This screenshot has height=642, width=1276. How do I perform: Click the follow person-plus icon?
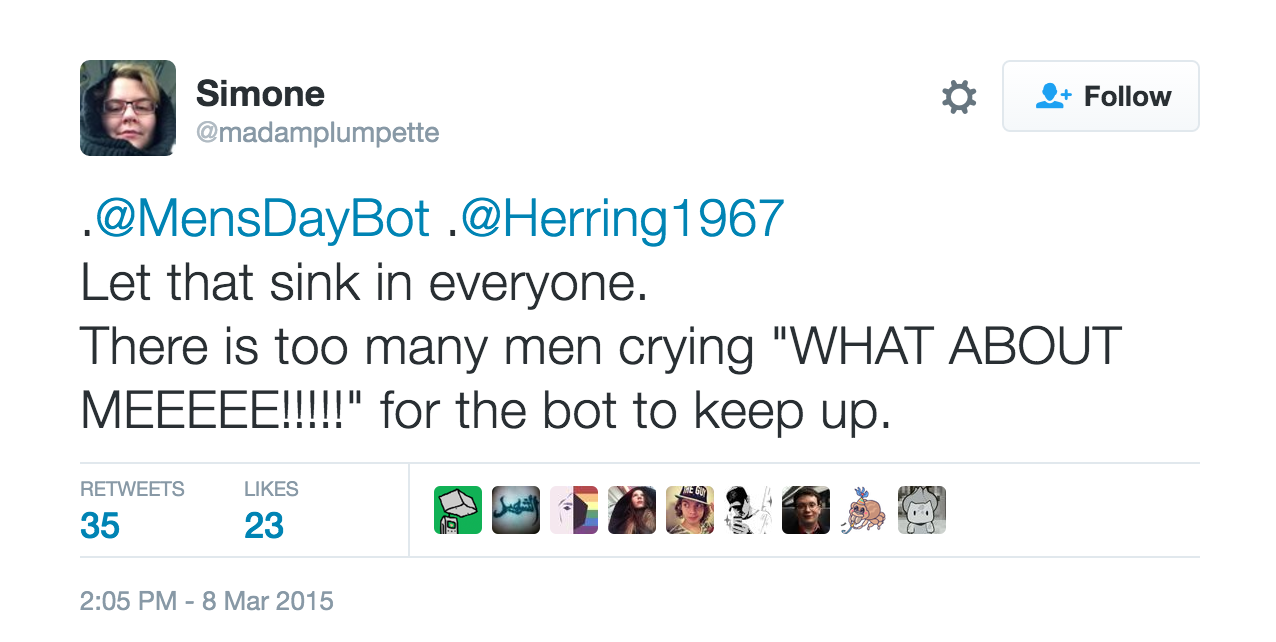click(1054, 96)
